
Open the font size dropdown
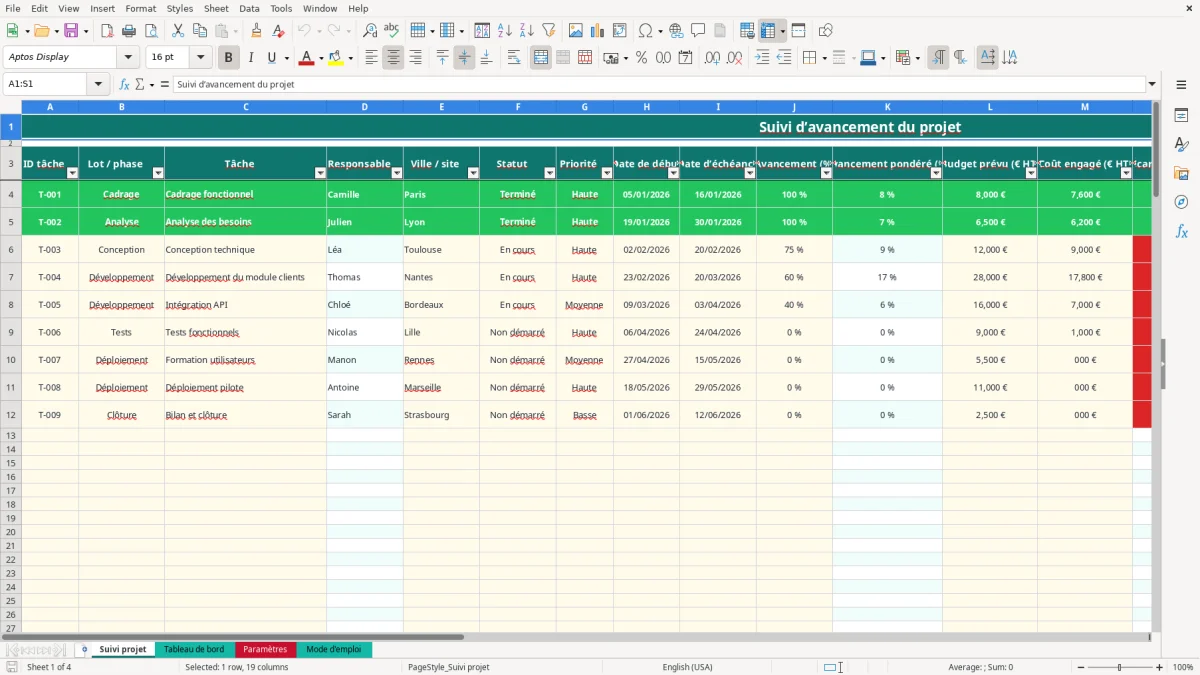click(x=200, y=57)
